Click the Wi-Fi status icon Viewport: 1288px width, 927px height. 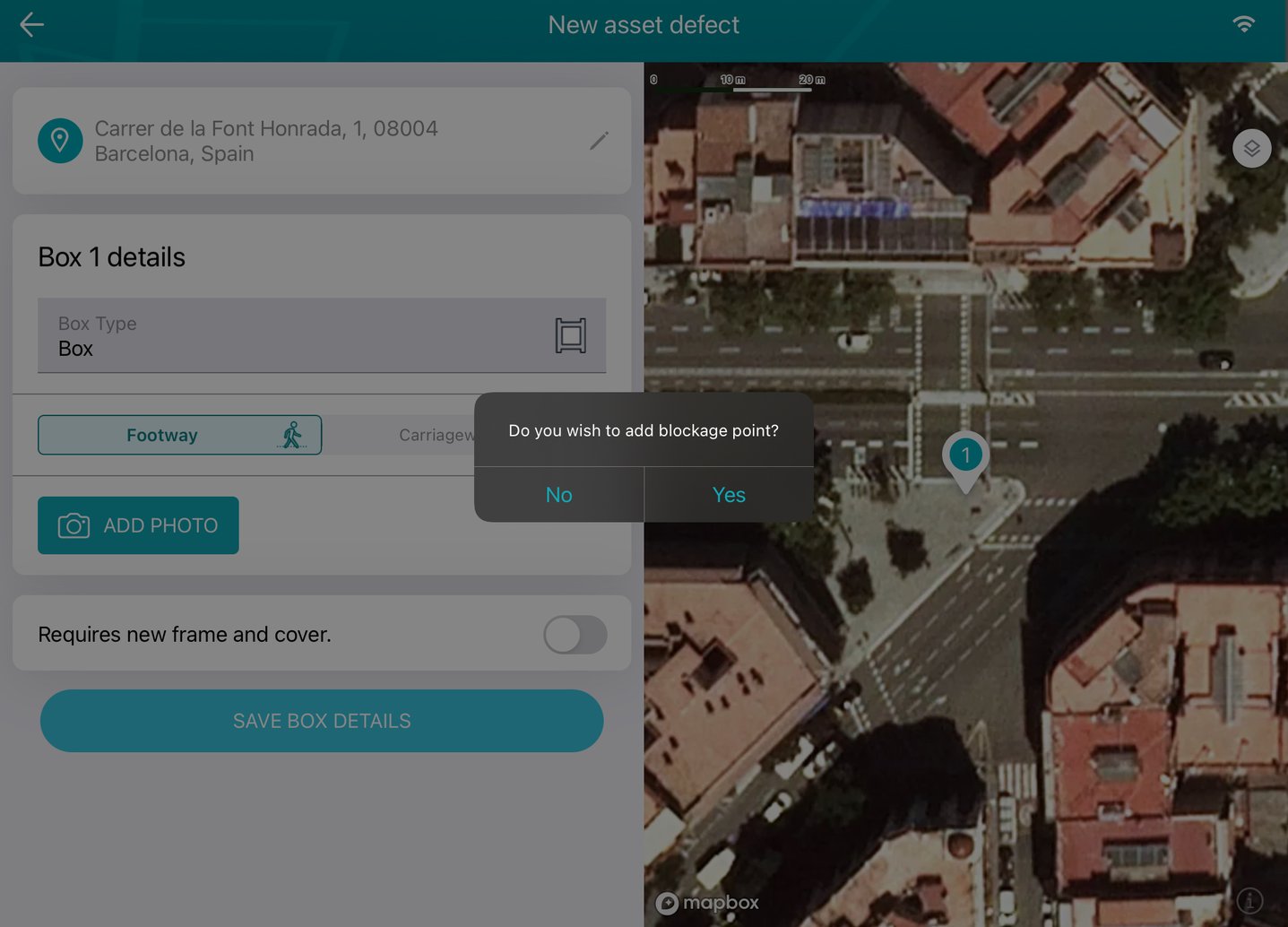(1243, 24)
